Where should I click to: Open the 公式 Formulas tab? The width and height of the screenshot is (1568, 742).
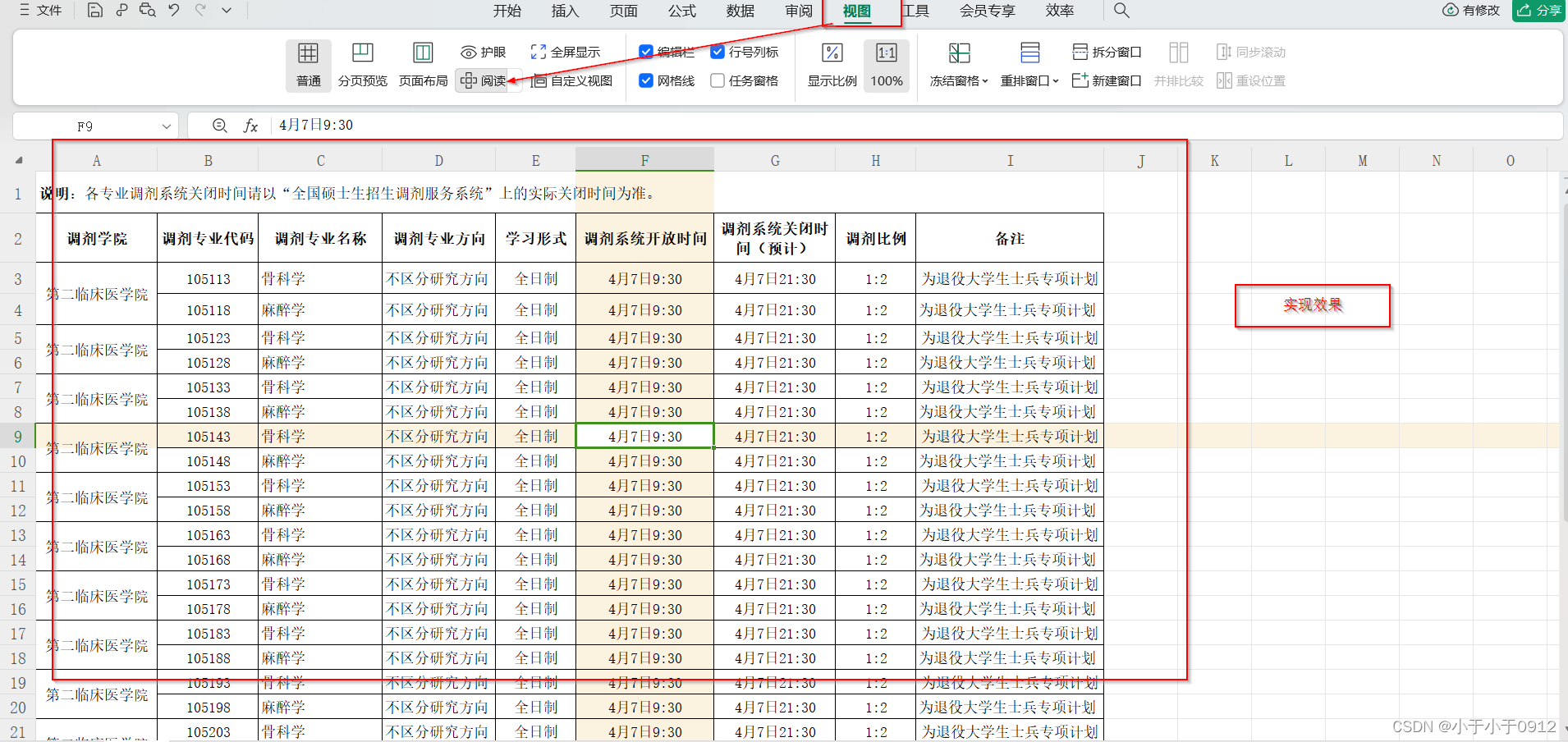point(681,11)
